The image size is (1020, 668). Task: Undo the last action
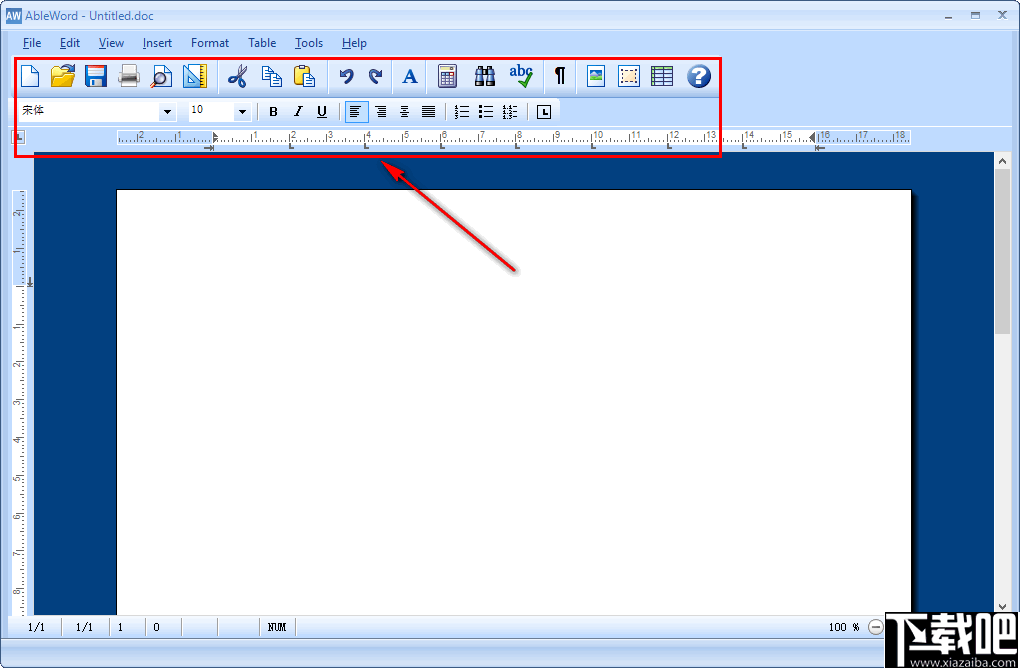point(346,76)
